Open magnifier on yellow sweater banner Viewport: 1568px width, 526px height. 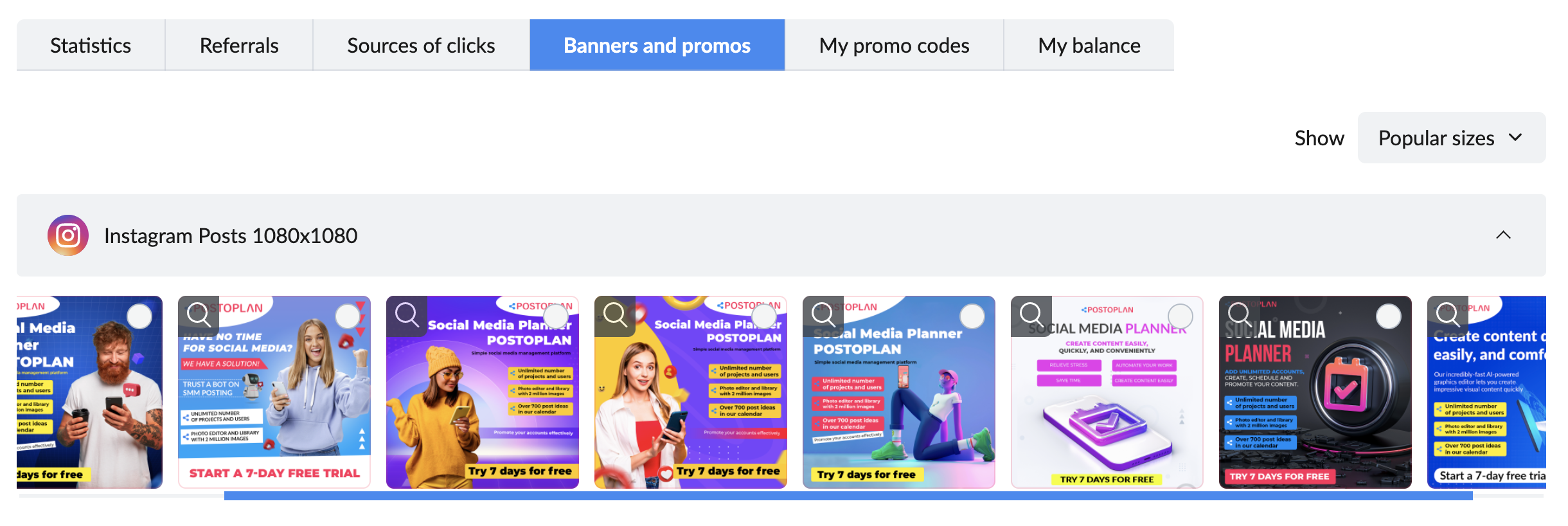point(407,314)
